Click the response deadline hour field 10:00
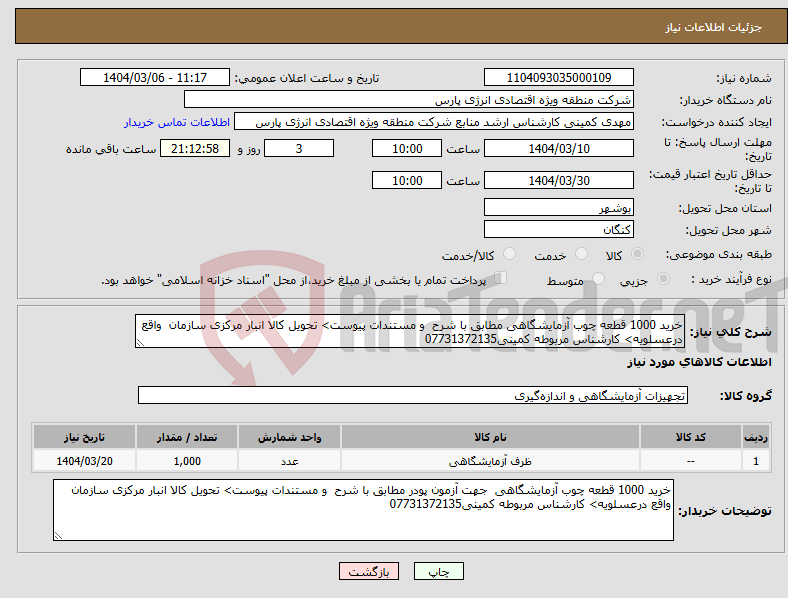The height and width of the screenshot is (598, 788). (x=407, y=149)
